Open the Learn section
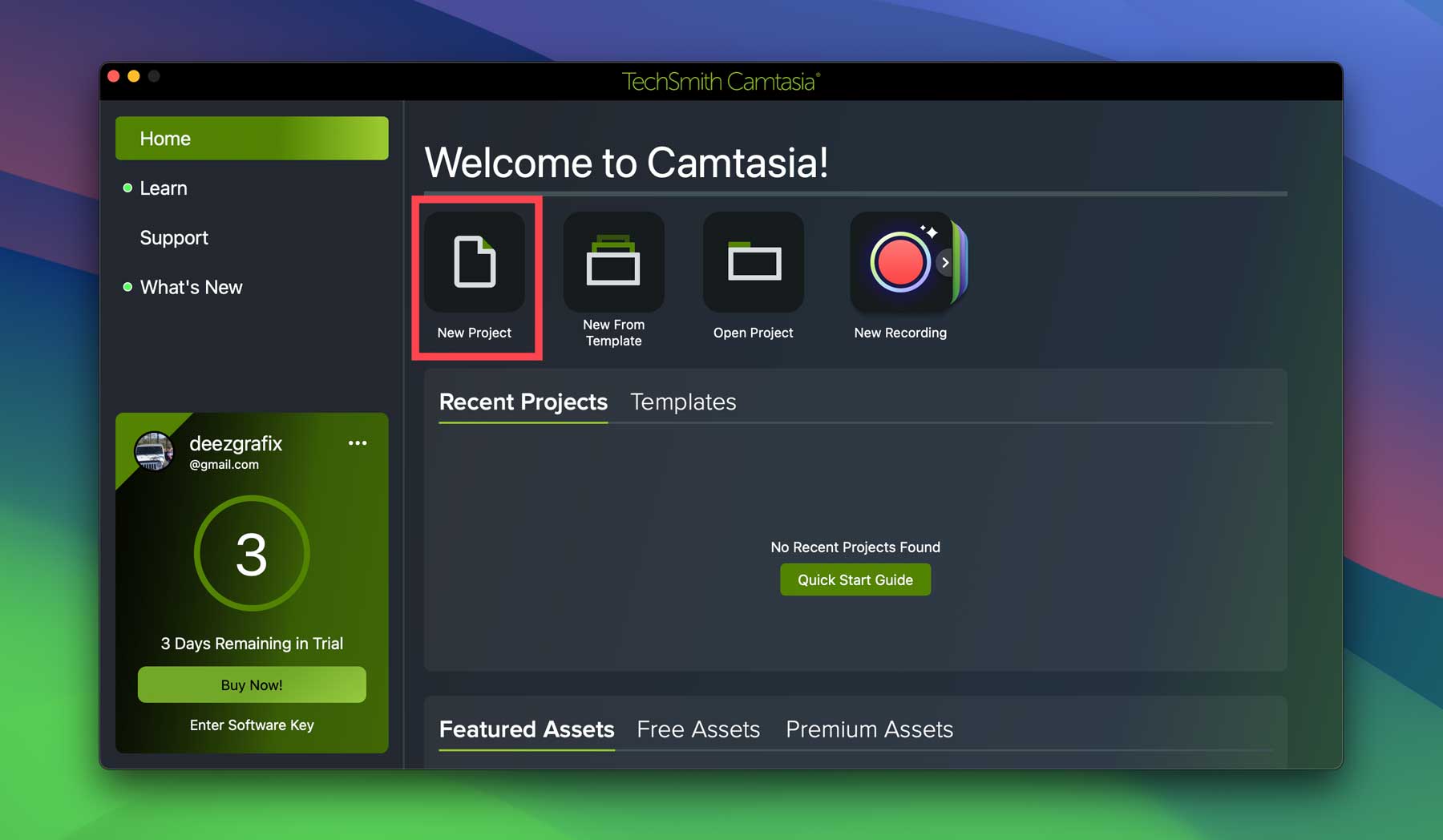This screenshot has height=840, width=1443. click(164, 188)
